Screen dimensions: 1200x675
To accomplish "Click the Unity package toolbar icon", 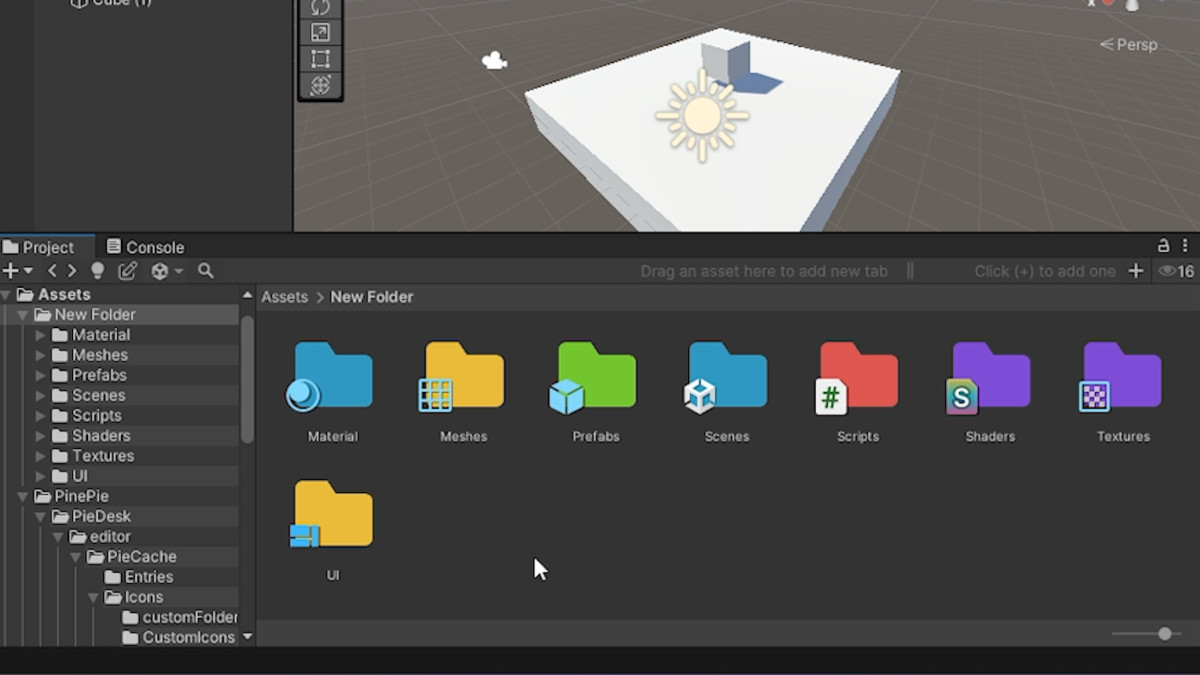I will (159, 271).
